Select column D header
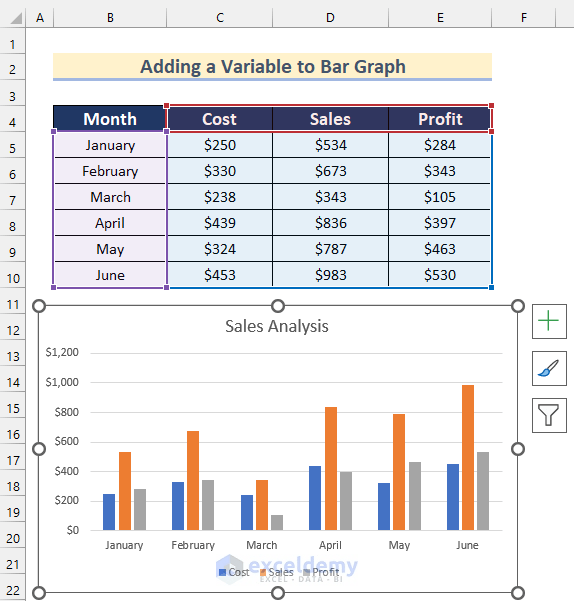This screenshot has height=601, width=574. click(330, 18)
